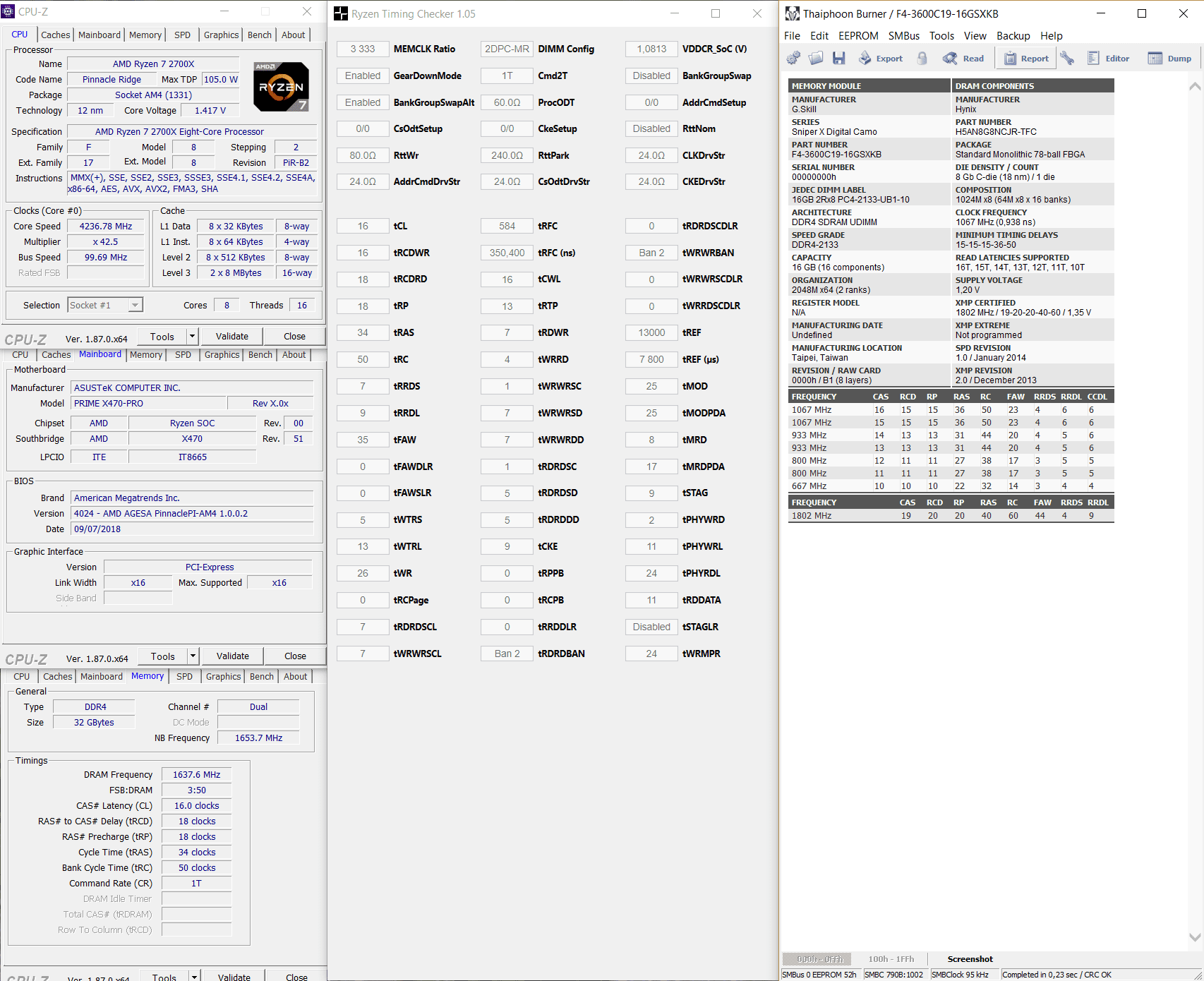Click Close button in top CPU-Z window
This screenshot has height=981, width=1204.
(x=295, y=337)
